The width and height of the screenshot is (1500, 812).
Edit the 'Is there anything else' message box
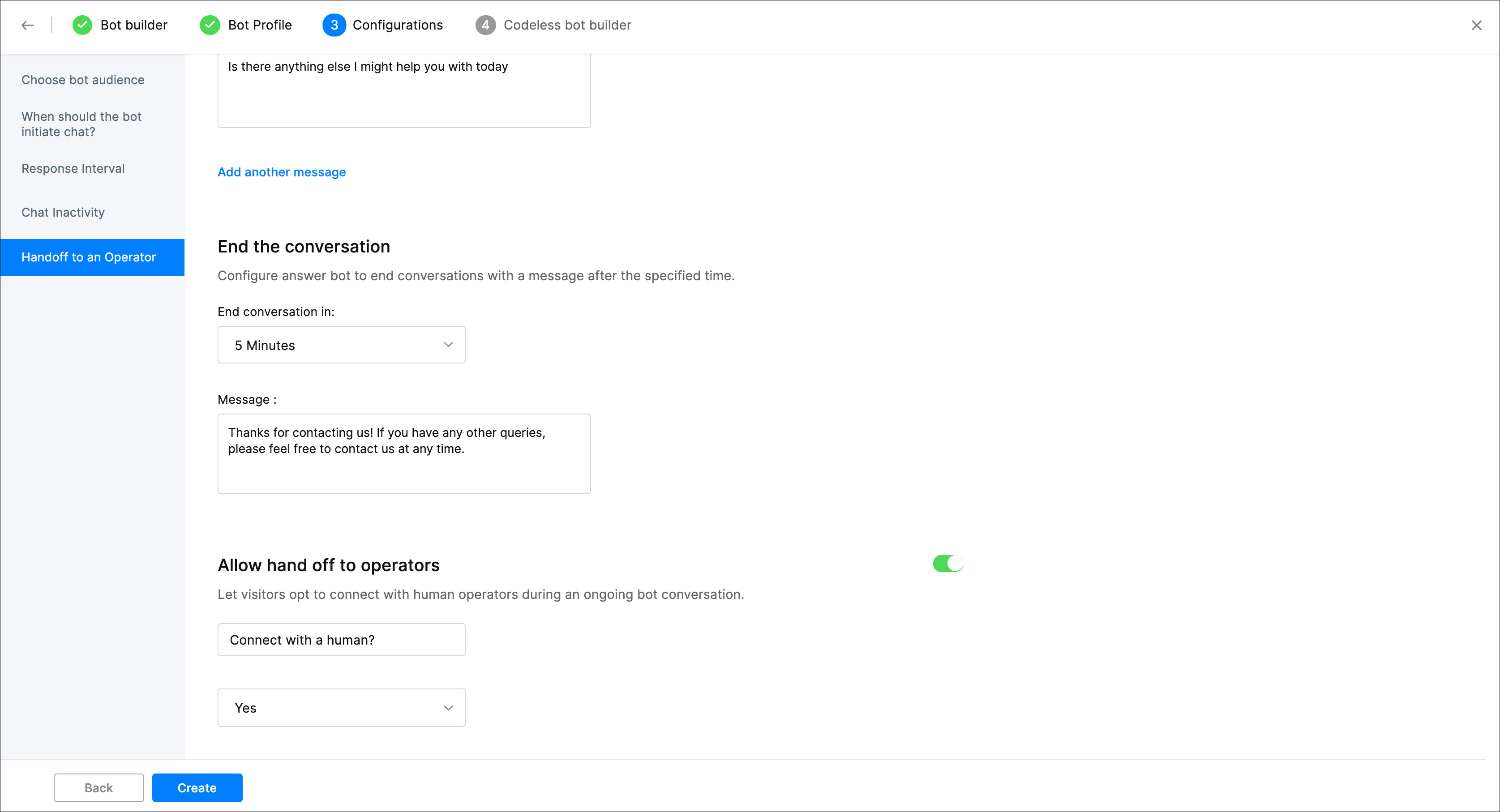click(404, 91)
